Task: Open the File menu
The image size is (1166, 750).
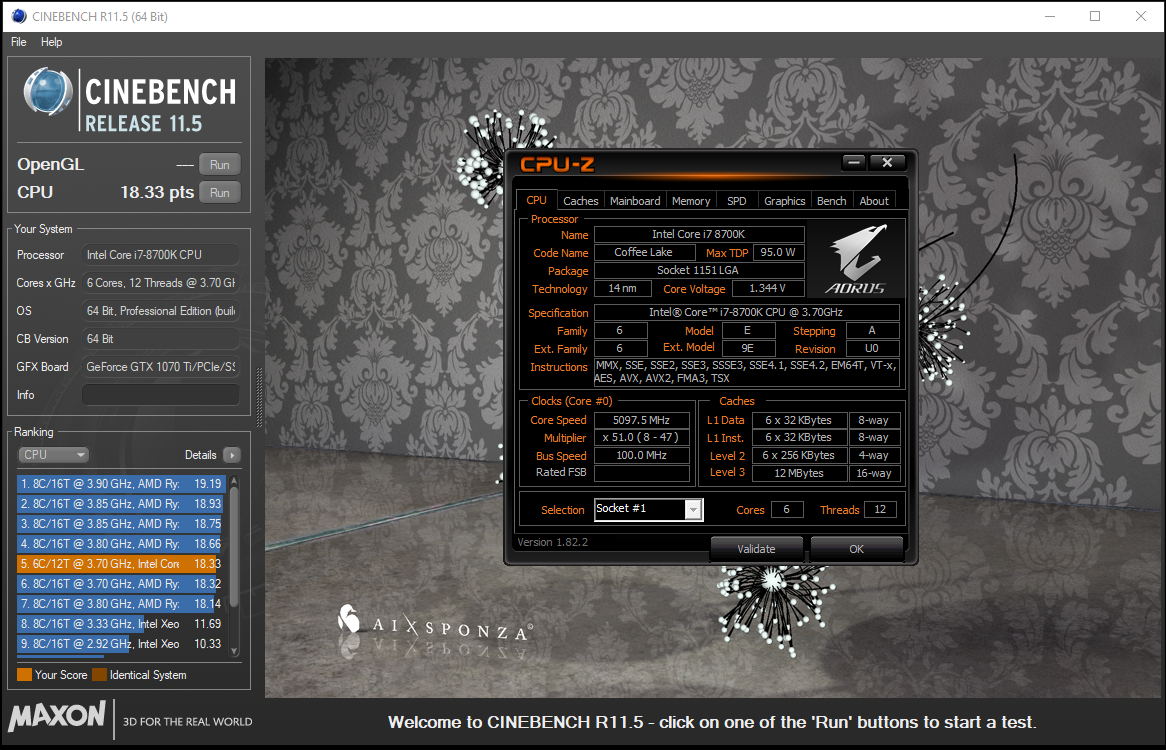Action: pos(19,42)
